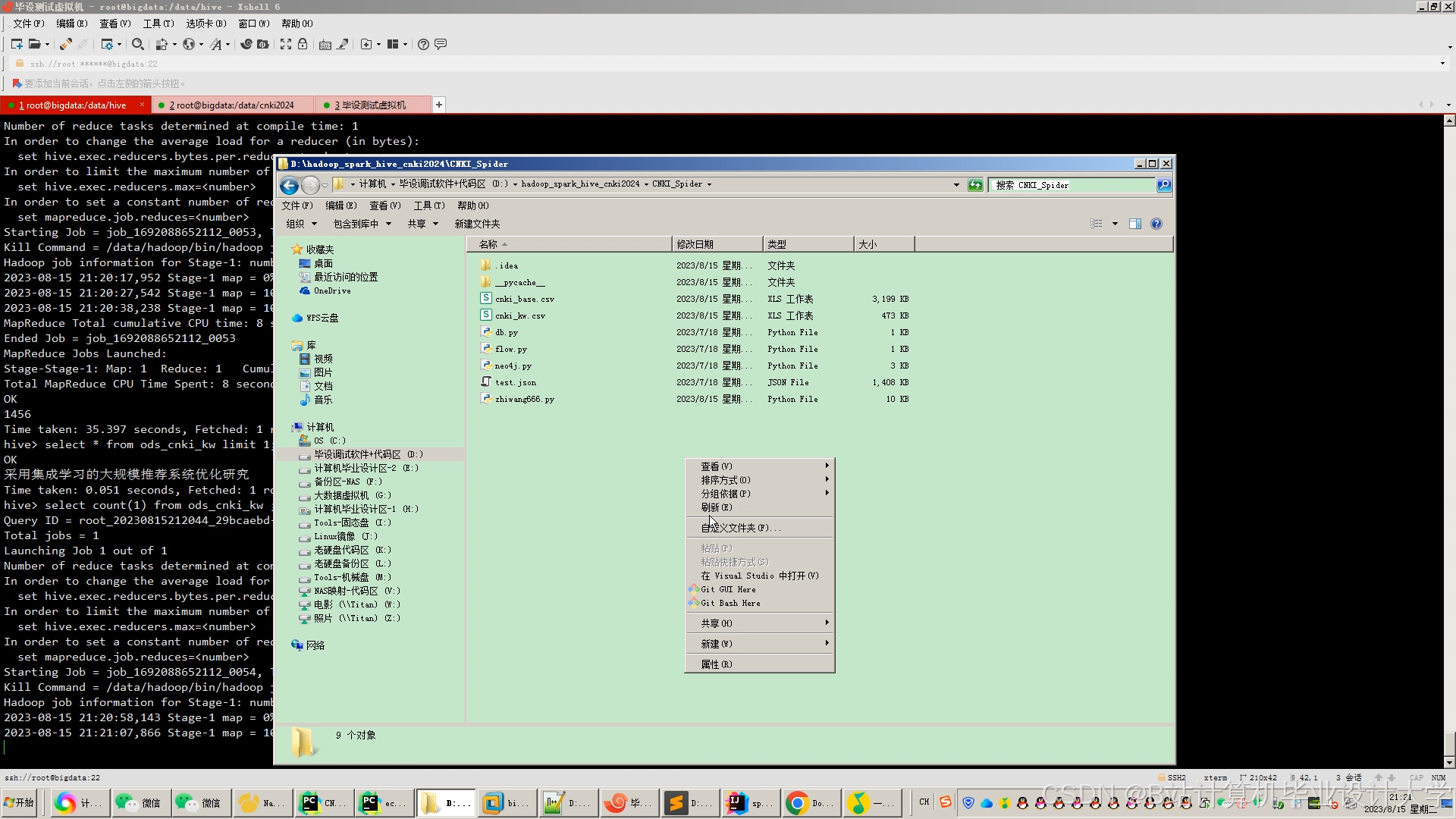Choose Git Bash Here from context menu
Viewport: 1456px width, 819px height.
point(730,603)
